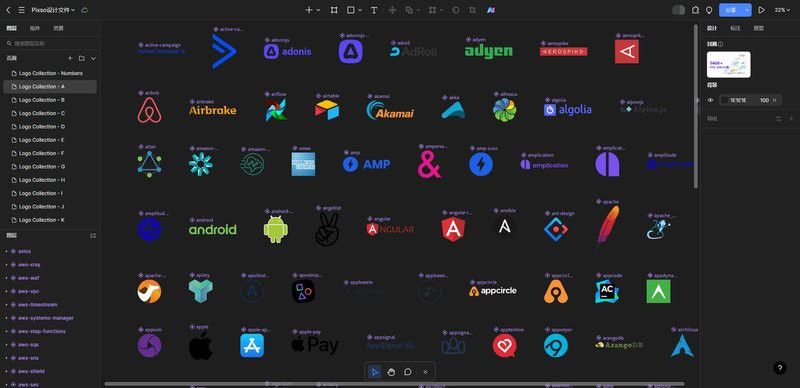Click the 100 opacity value field
Image resolution: width=800 pixels, height=388 pixels.
(x=764, y=100)
